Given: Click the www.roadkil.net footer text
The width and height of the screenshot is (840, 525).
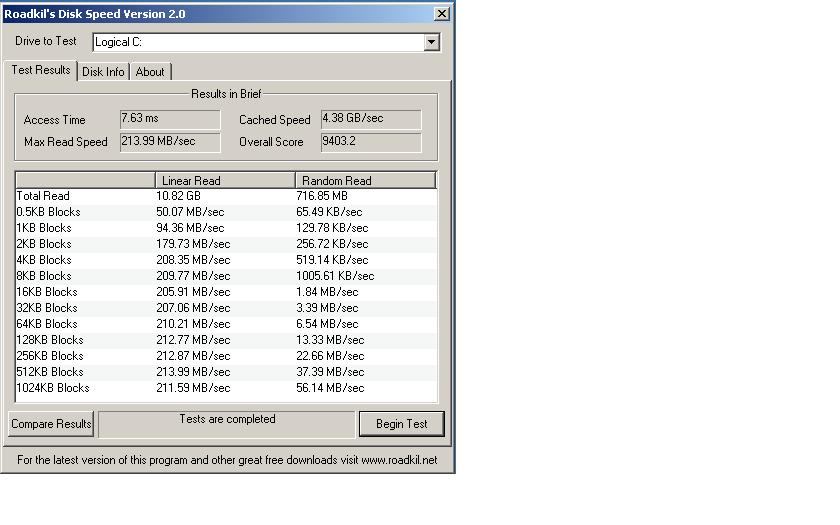Looking at the screenshot, I should pos(399,460).
